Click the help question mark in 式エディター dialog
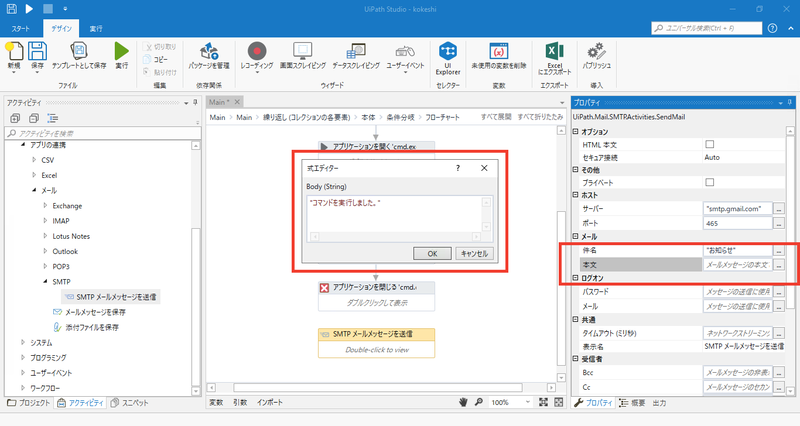The image size is (800, 426). pyautogui.click(x=458, y=168)
